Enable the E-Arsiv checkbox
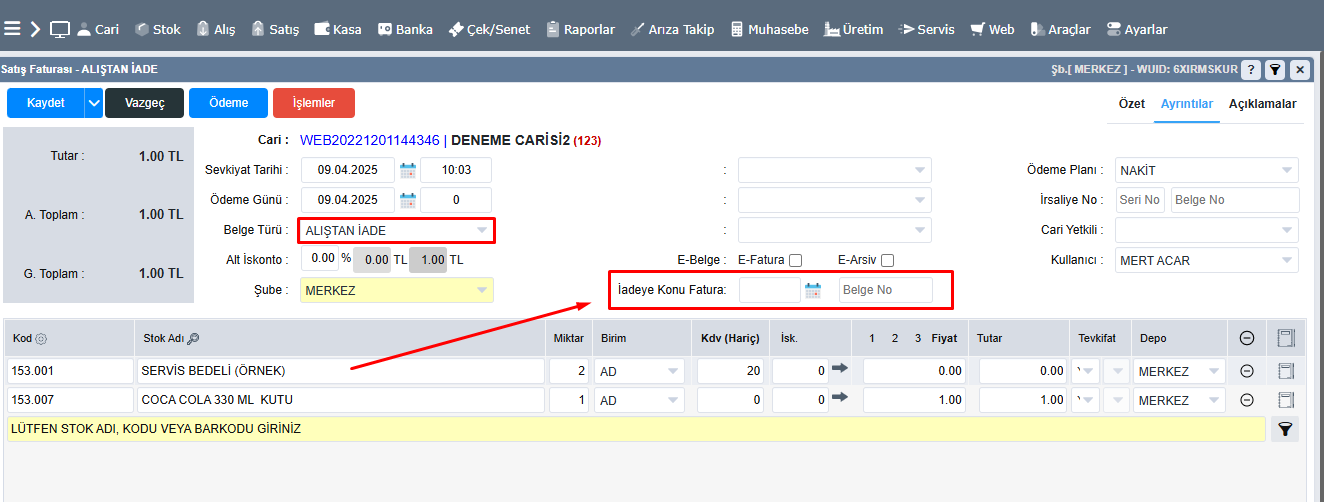1324x502 pixels. [x=887, y=260]
